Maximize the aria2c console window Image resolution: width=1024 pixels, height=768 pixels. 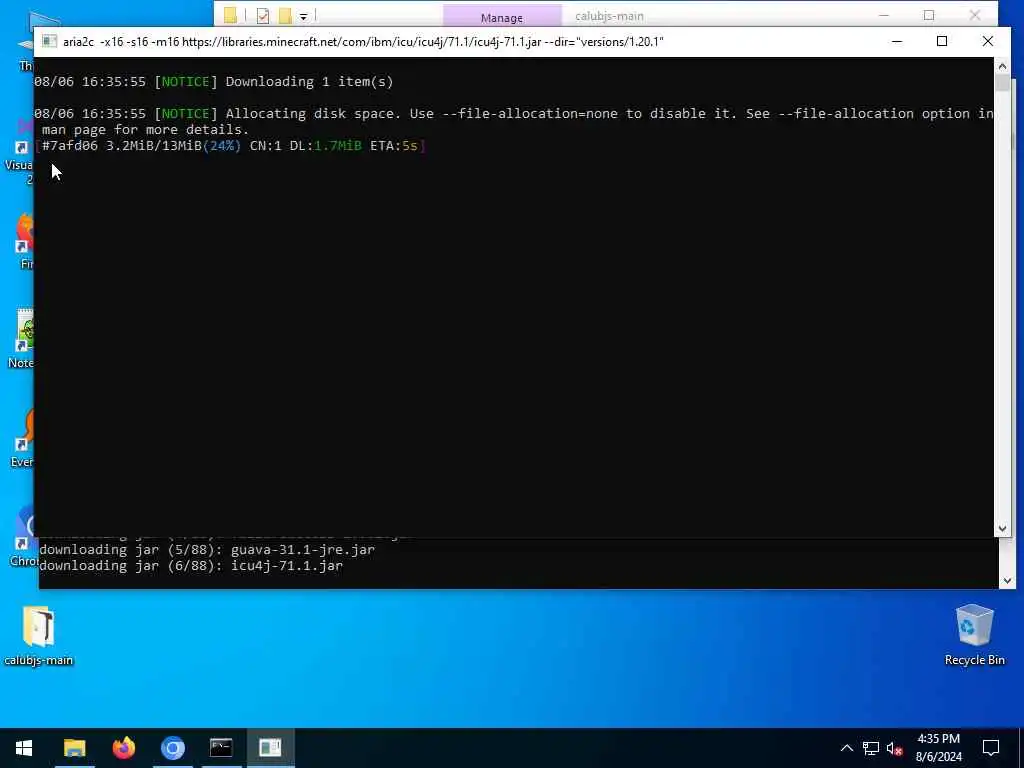(x=942, y=41)
